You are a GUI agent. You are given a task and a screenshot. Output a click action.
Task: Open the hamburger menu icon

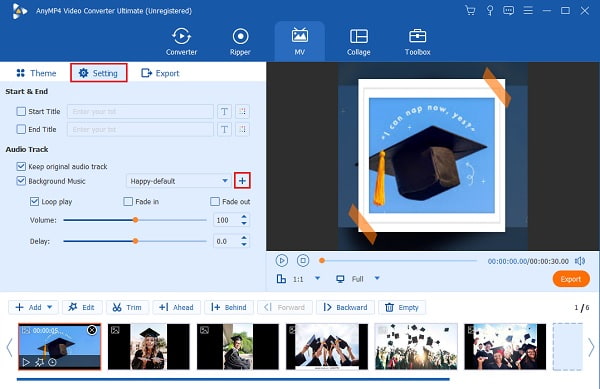[x=528, y=10]
